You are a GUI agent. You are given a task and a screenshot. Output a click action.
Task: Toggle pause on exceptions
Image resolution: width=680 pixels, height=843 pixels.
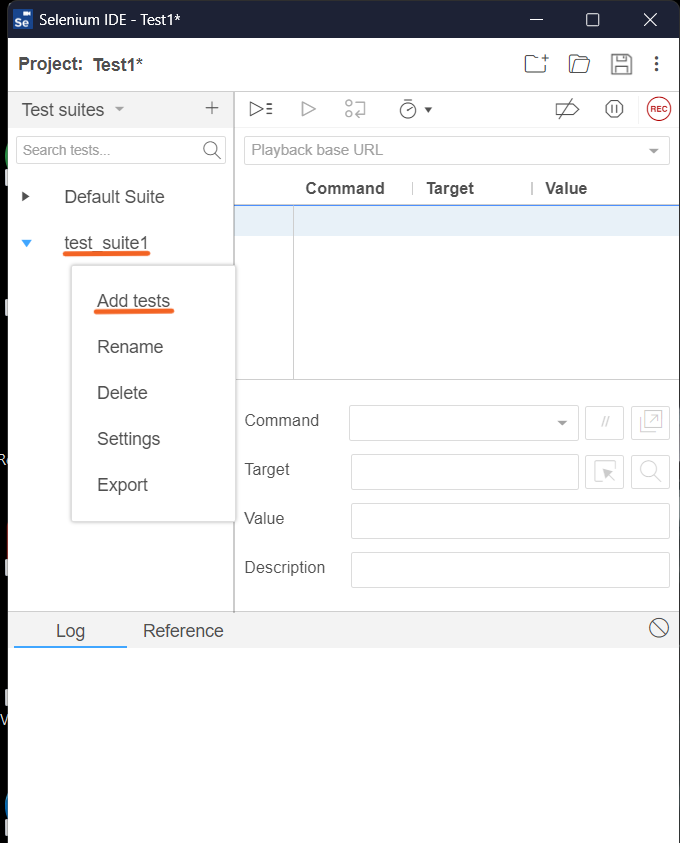[x=614, y=109]
